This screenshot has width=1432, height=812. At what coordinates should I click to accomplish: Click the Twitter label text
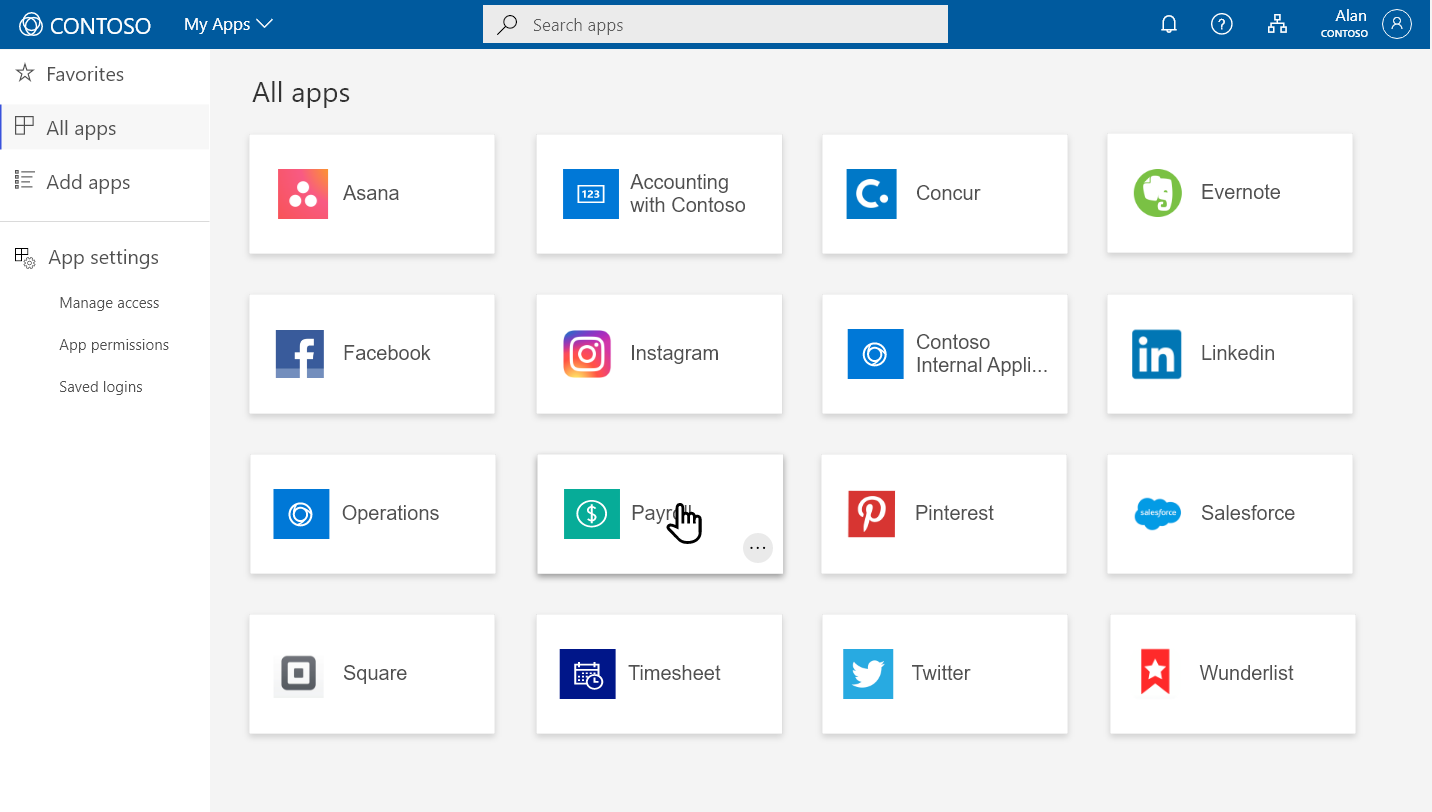(941, 674)
